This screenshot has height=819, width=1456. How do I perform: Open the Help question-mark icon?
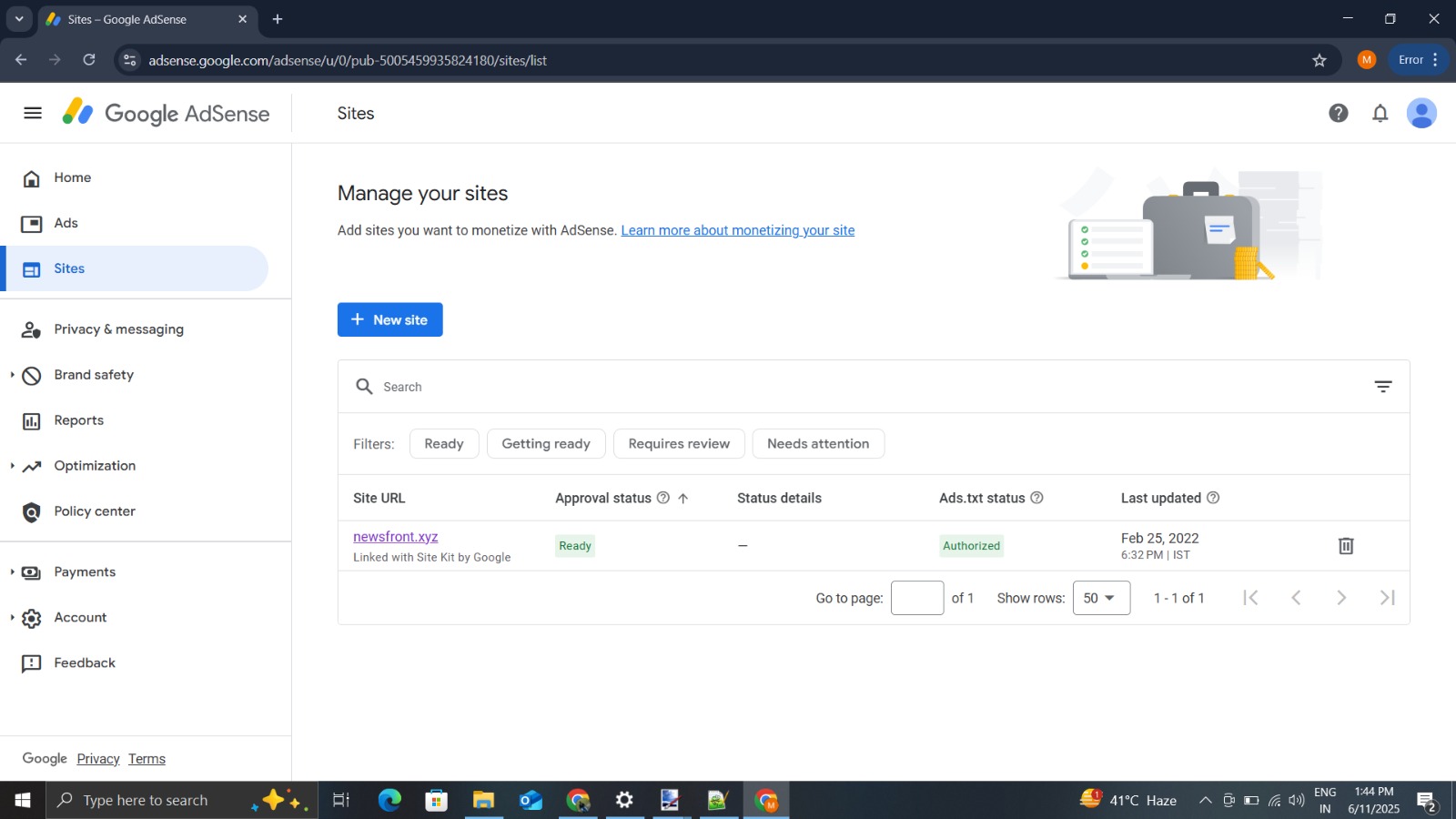tap(1338, 113)
